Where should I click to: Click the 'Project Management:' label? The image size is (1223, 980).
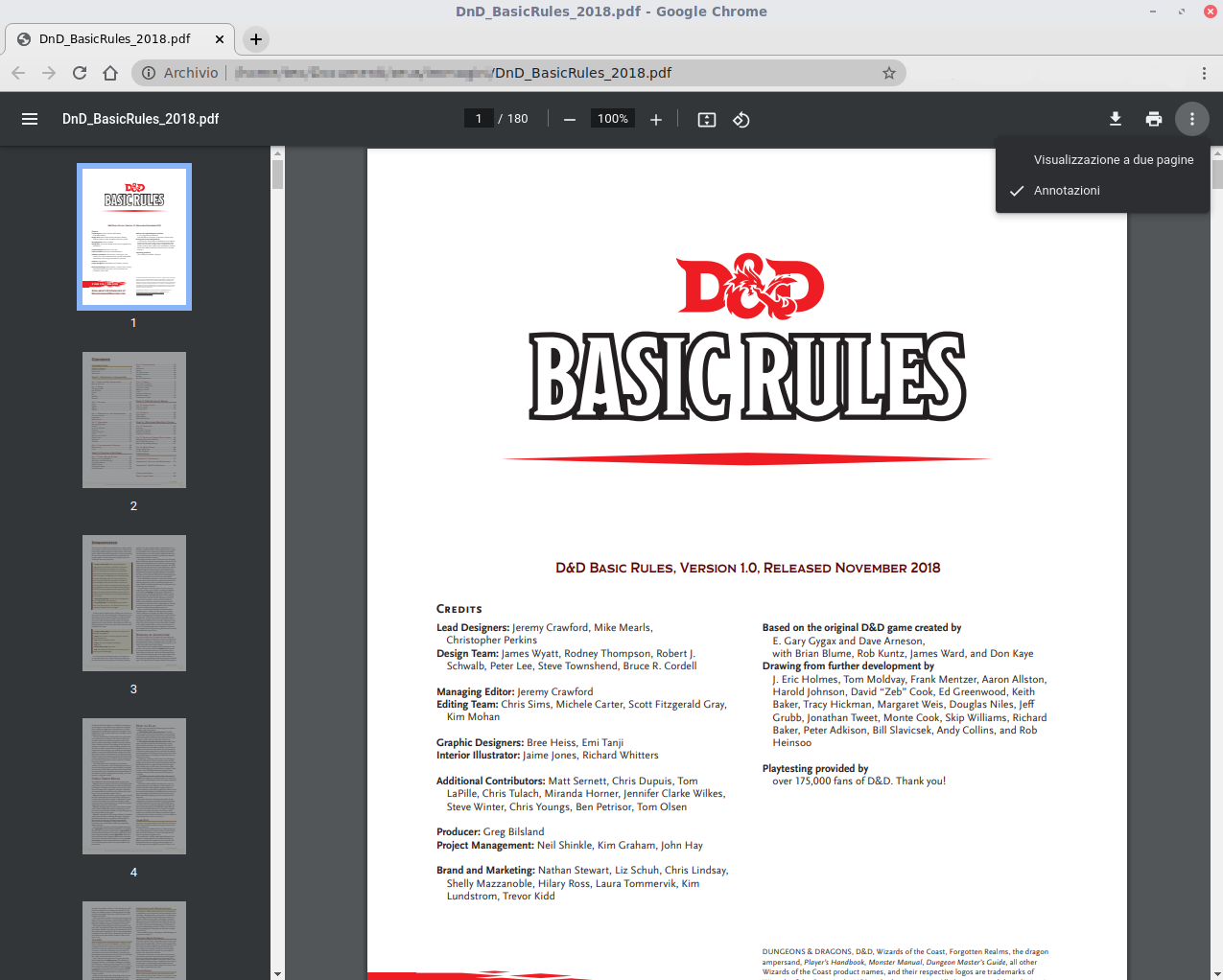485,846
